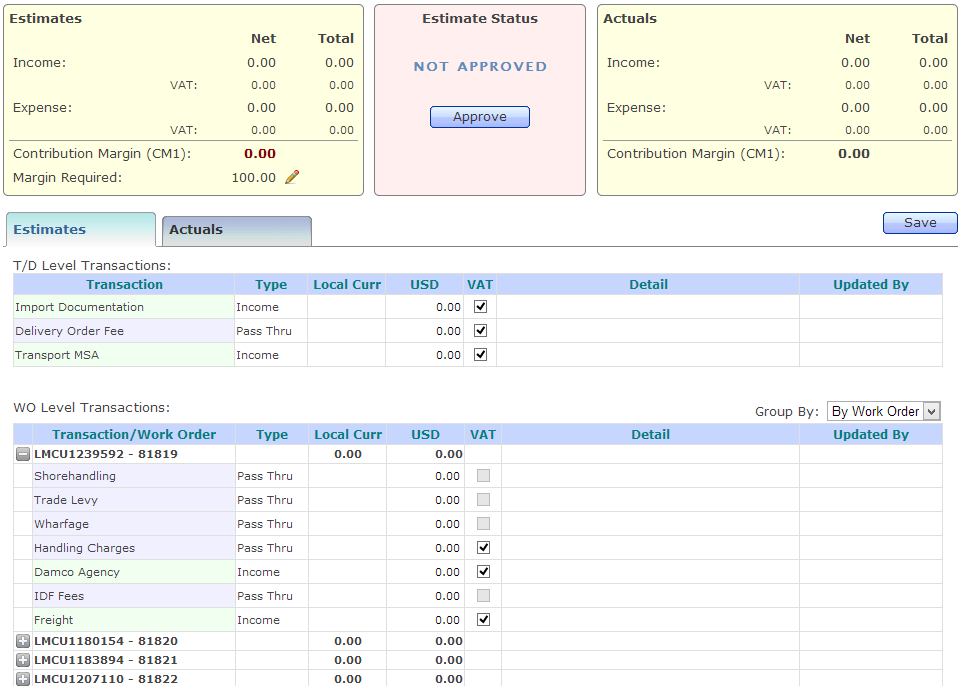Click the Approve button
The image size is (963, 686).
479,116
